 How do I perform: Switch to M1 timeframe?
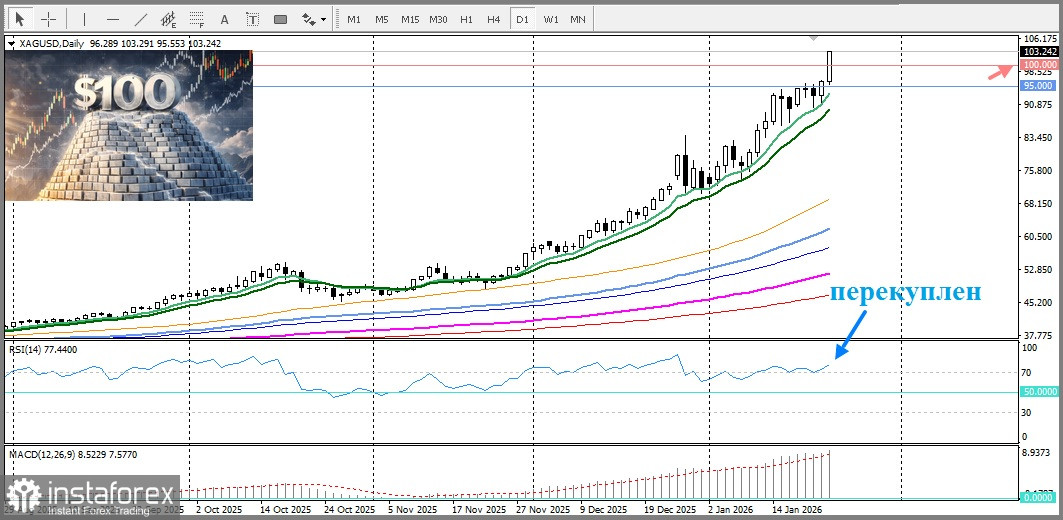tap(354, 19)
